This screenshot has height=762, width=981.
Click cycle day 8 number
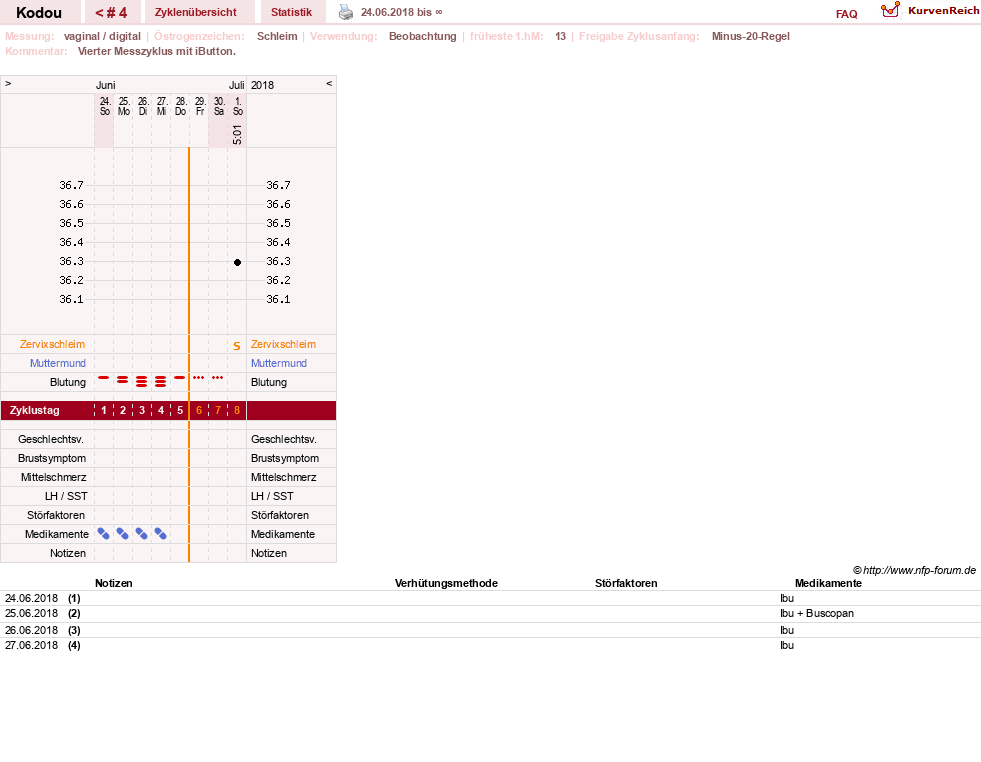tap(236, 410)
